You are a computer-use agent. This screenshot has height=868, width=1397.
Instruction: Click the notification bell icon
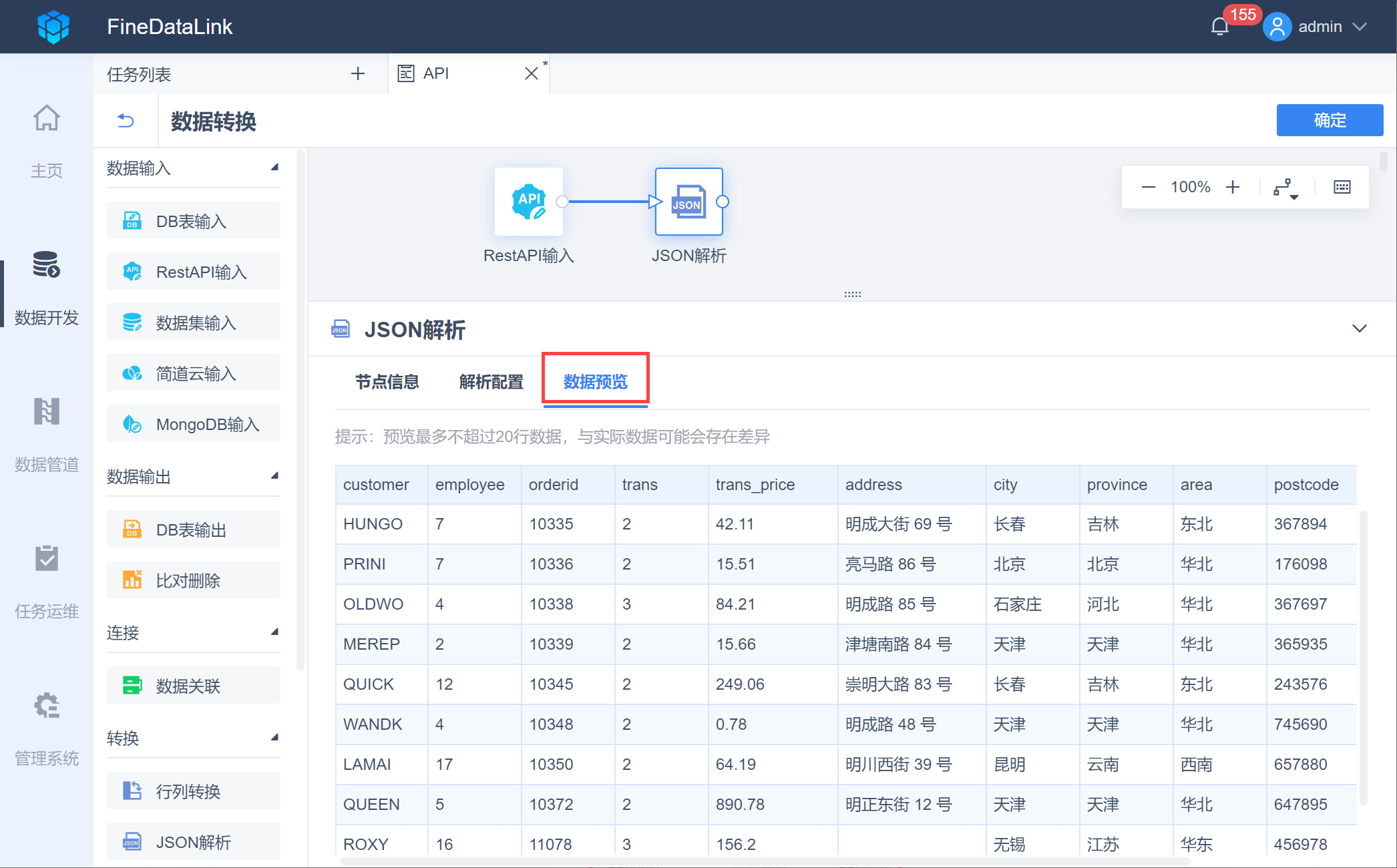1219,27
